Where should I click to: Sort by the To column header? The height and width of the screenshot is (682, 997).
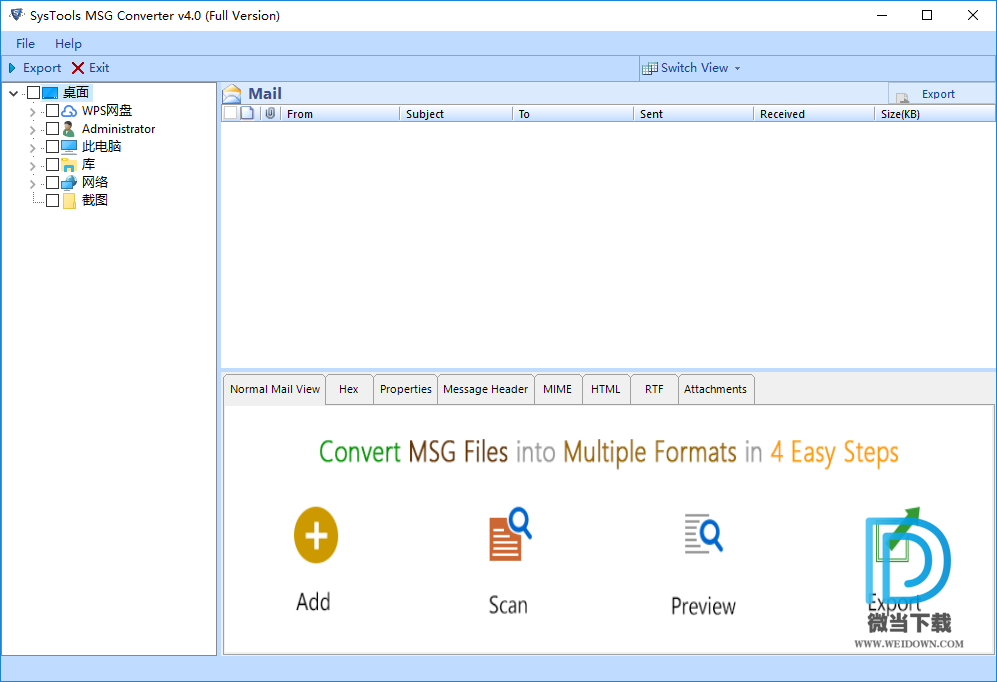tap(572, 114)
